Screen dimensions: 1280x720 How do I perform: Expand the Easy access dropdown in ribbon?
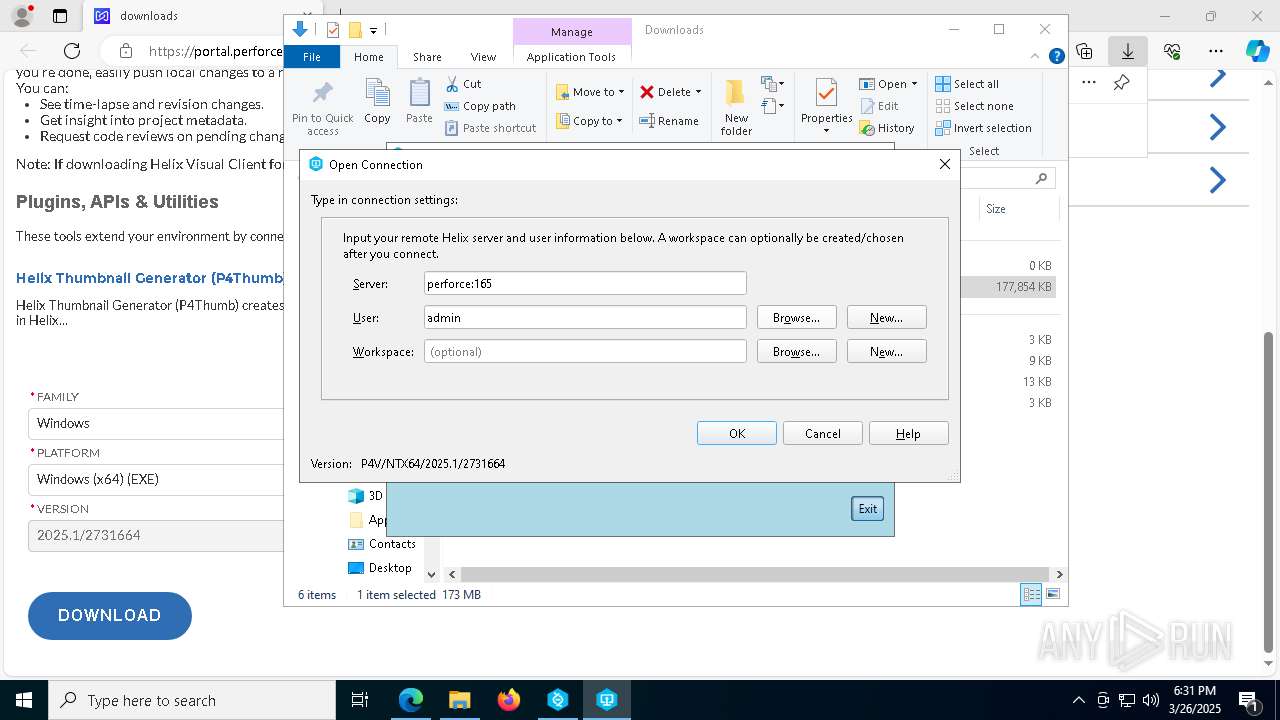coord(773,105)
